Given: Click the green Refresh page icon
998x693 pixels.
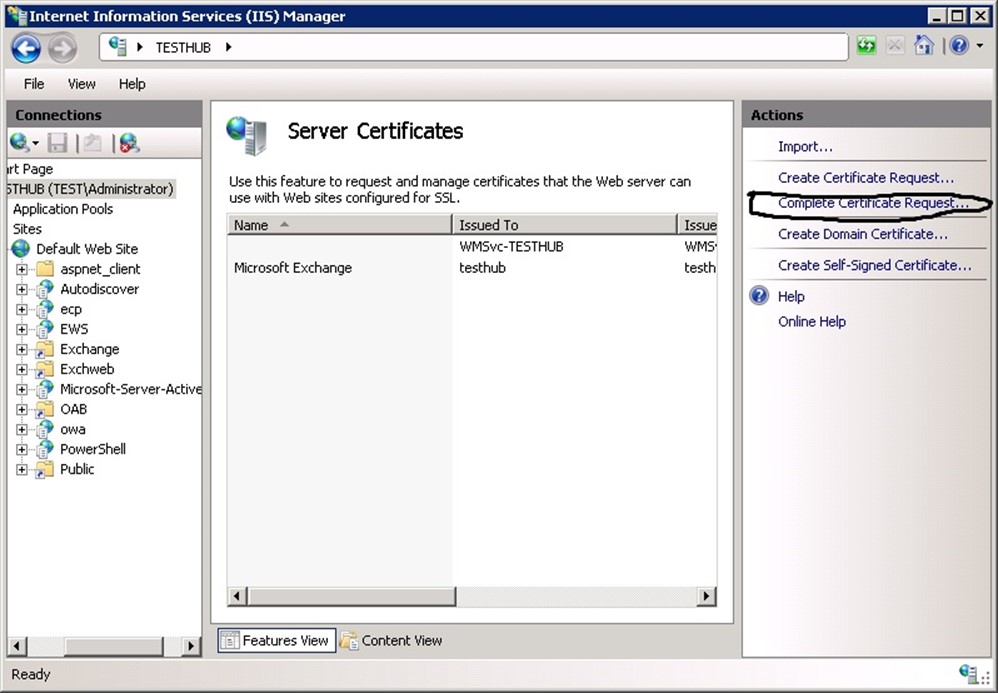Looking at the screenshot, I should coord(866,46).
